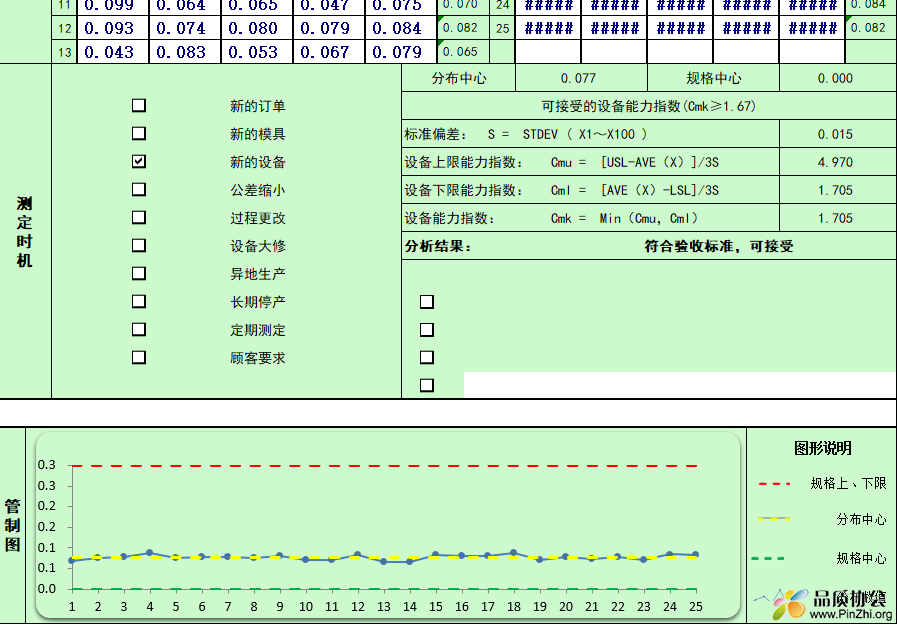897x626 pixels.
Task: Select the distribution center value 0.077
Action: [x=581, y=78]
